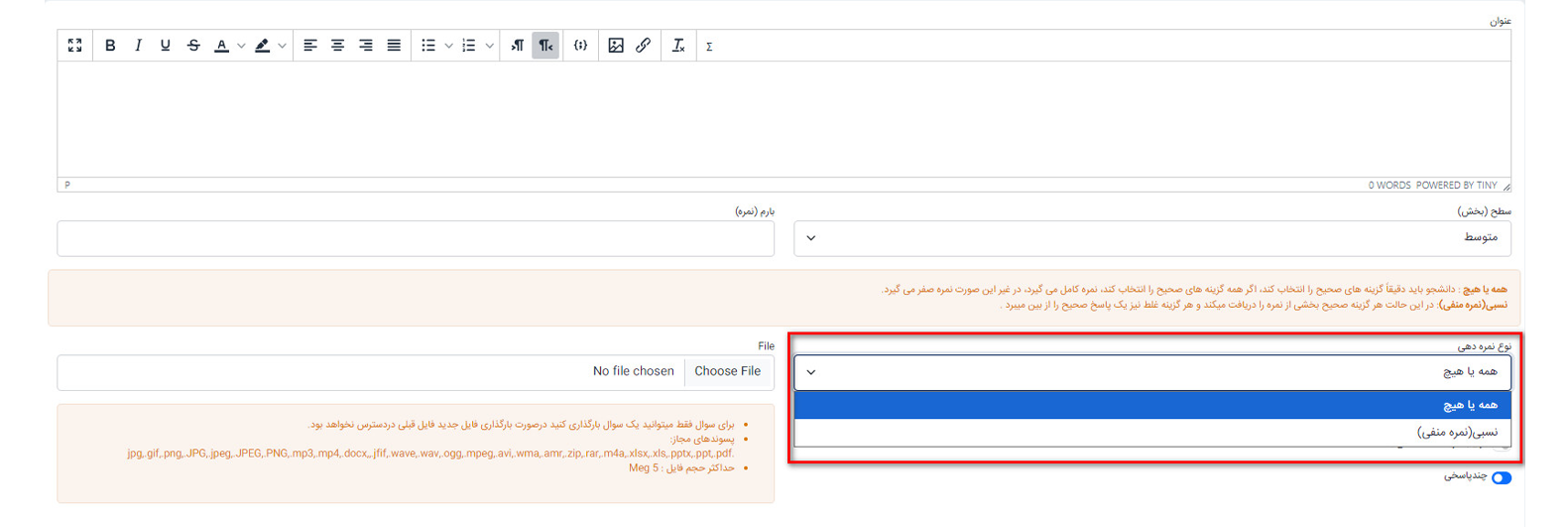This screenshot has width=1568, height=527.
Task: Apply strikethrough formatting
Action: [x=193, y=46]
